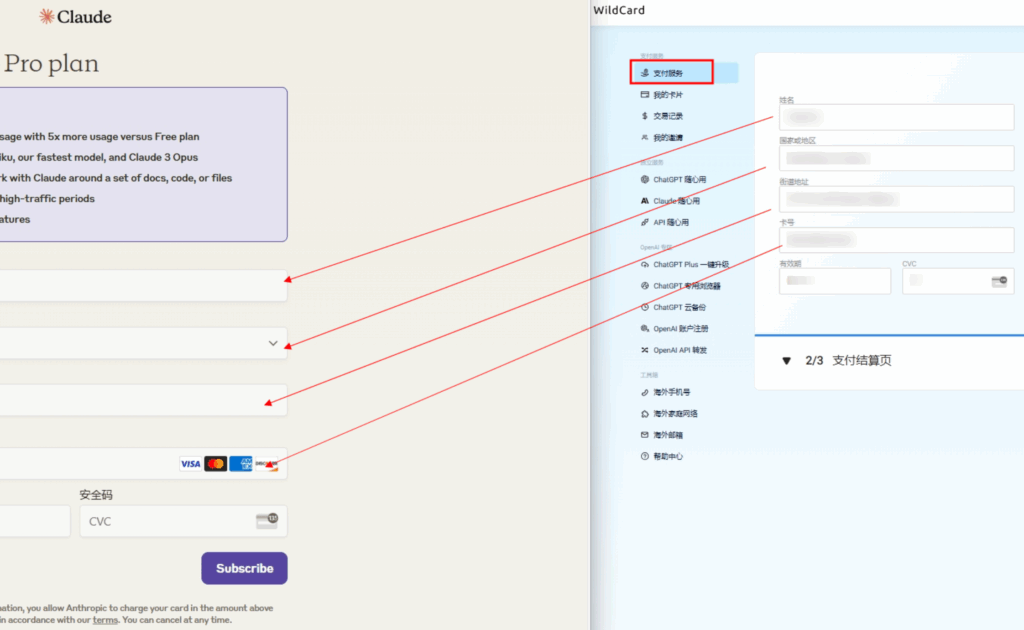Click the 海外手机号 link icon
Image resolution: width=1024 pixels, height=630 pixels.
tap(645, 392)
